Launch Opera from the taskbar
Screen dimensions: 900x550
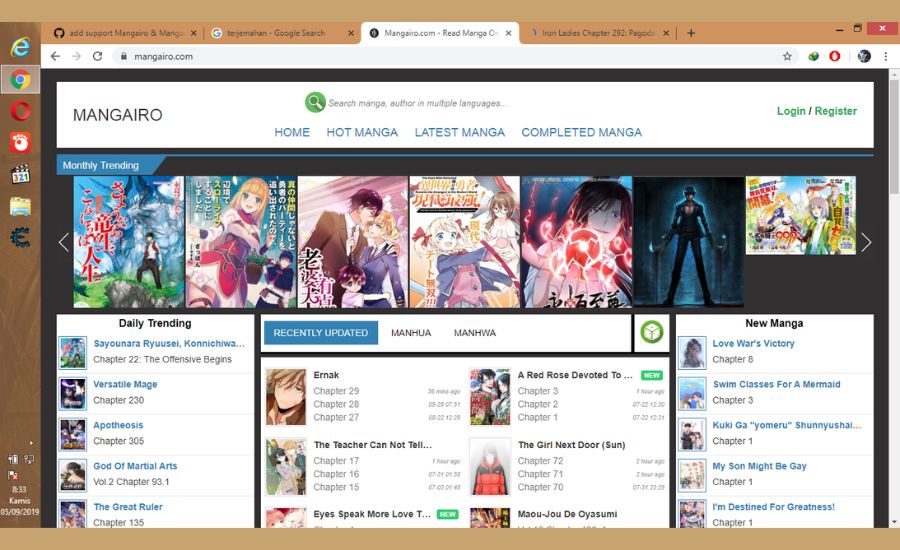pos(20,111)
